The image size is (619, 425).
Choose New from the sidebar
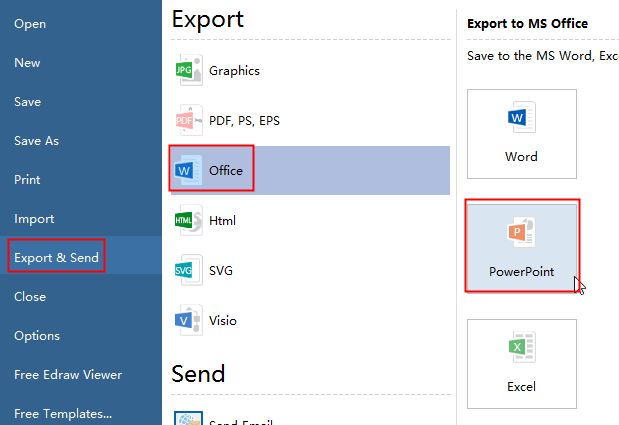point(27,63)
